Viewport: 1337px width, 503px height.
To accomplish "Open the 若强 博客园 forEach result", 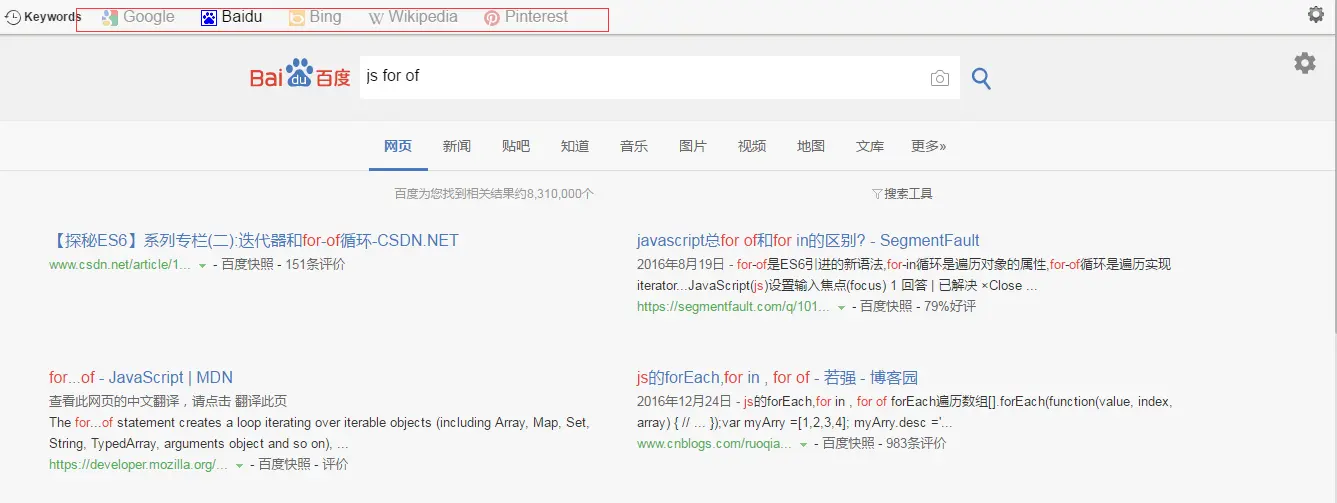I will pos(777,377).
